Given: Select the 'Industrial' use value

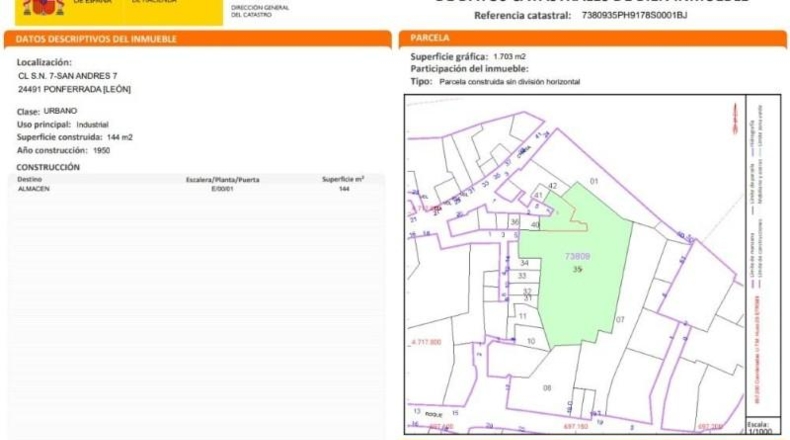Looking at the screenshot, I should pyautogui.click(x=92, y=124).
